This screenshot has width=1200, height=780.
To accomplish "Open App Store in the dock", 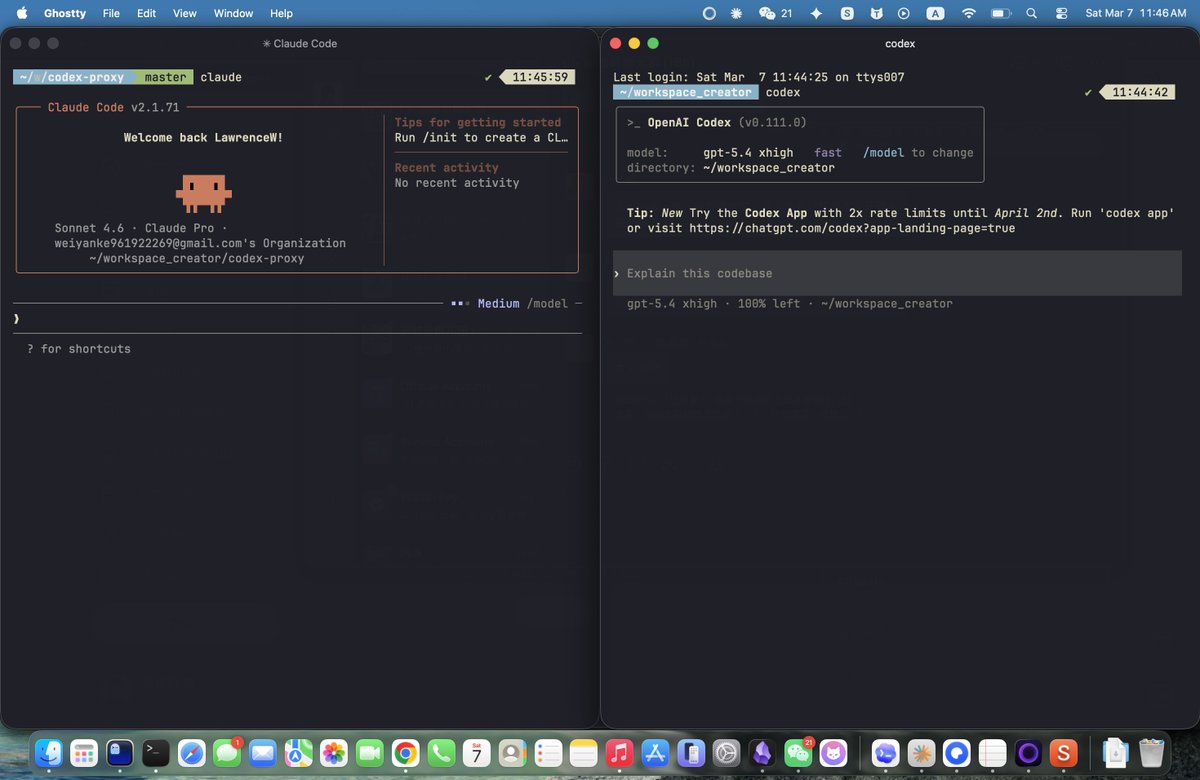I will coord(655,752).
